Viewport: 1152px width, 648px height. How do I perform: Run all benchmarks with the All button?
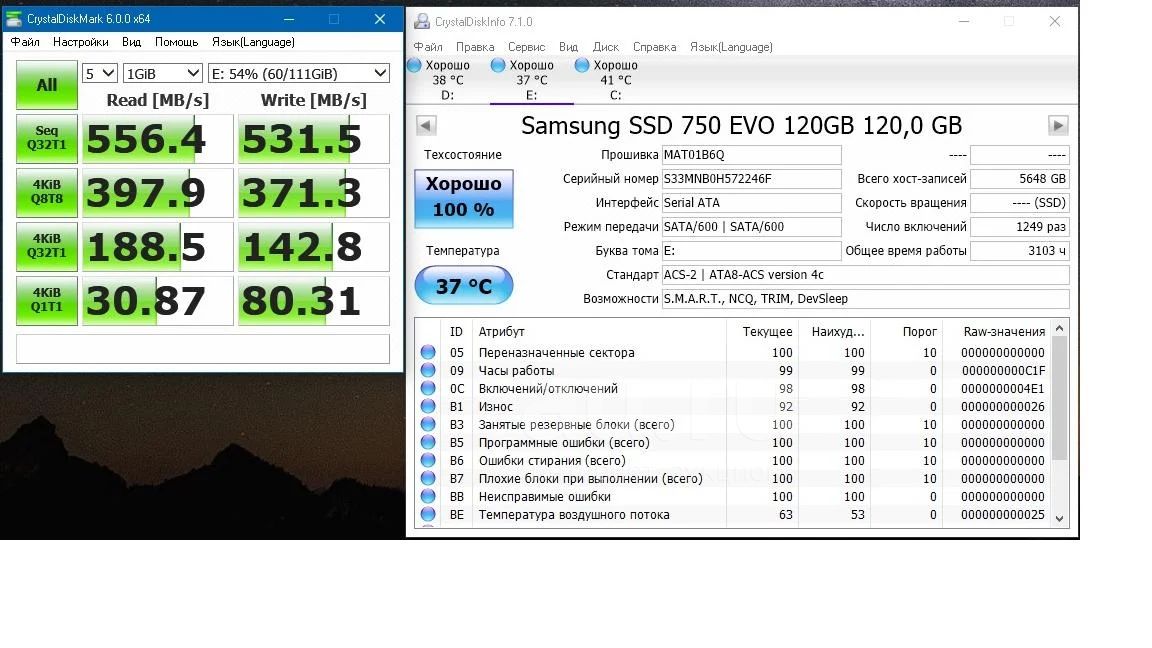[47, 84]
